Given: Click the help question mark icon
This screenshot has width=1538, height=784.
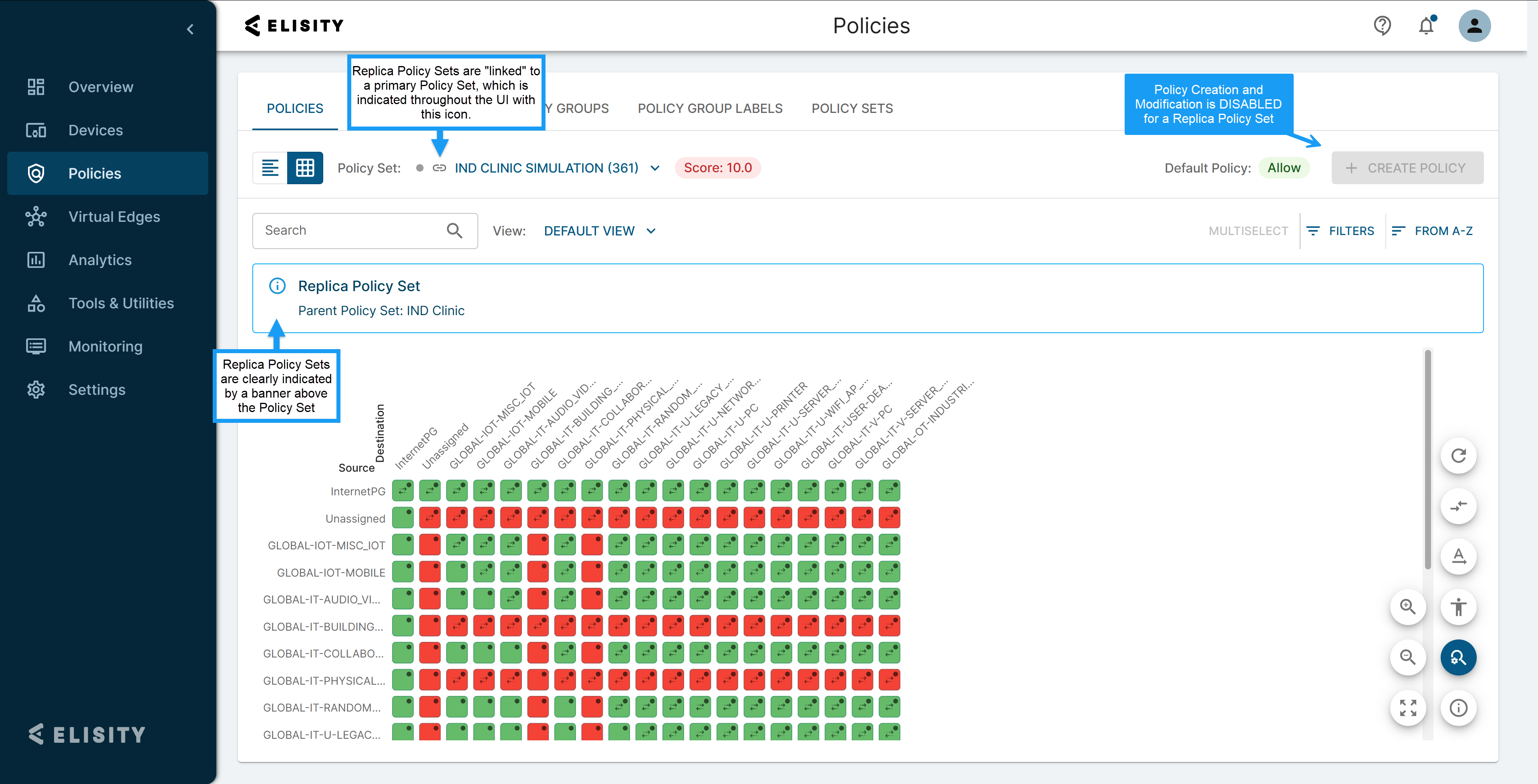Looking at the screenshot, I should click(1382, 26).
